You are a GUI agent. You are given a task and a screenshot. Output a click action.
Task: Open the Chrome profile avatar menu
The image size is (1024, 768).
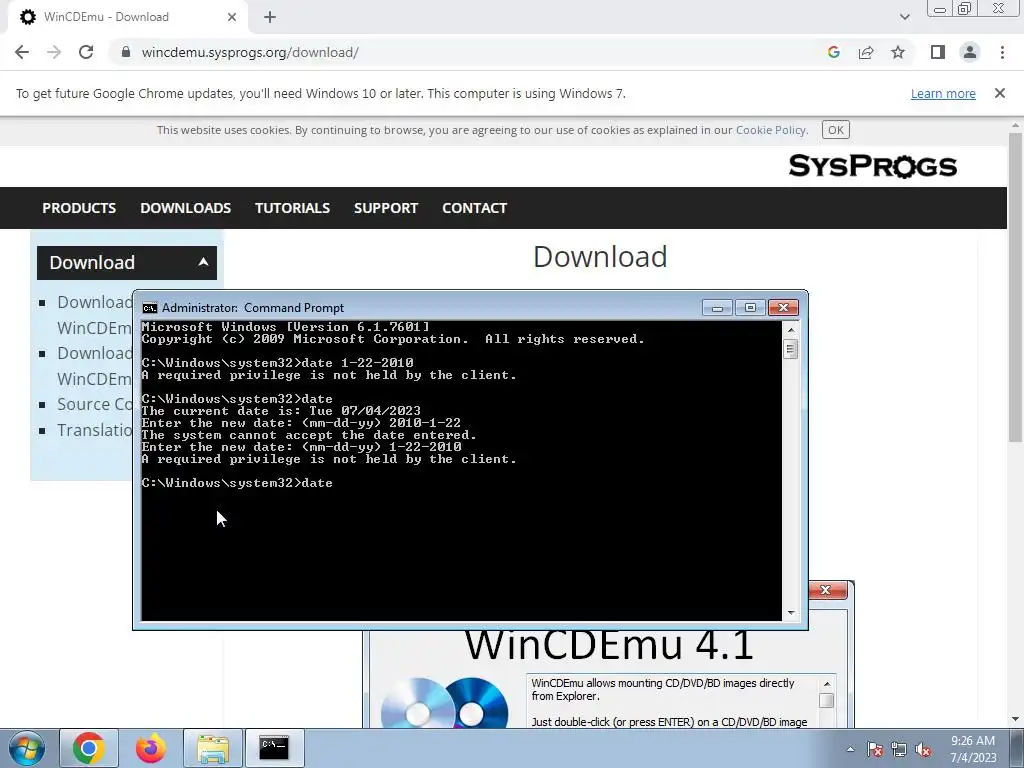coord(970,52)
